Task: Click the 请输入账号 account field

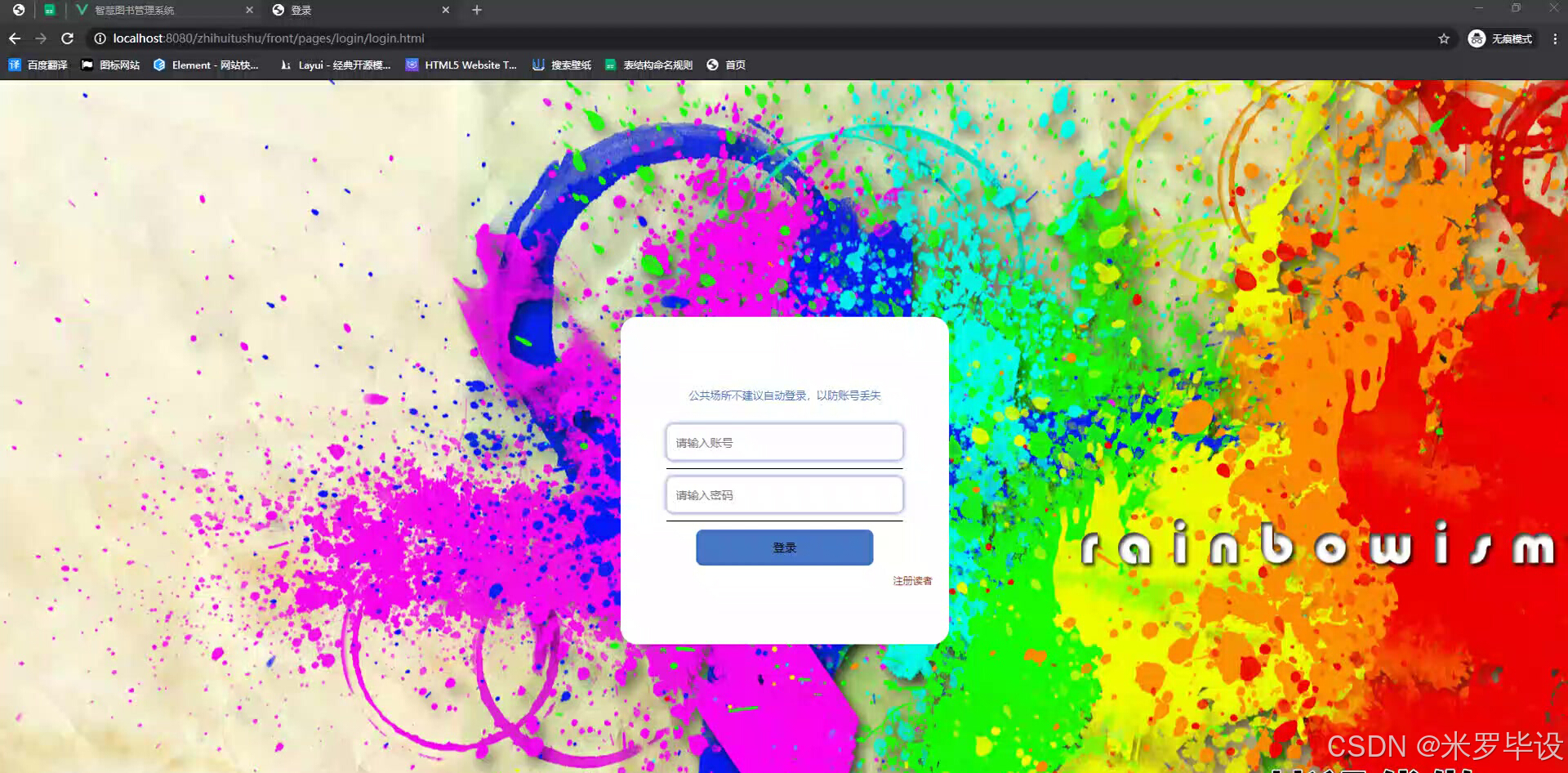Action: pos(784,442)
